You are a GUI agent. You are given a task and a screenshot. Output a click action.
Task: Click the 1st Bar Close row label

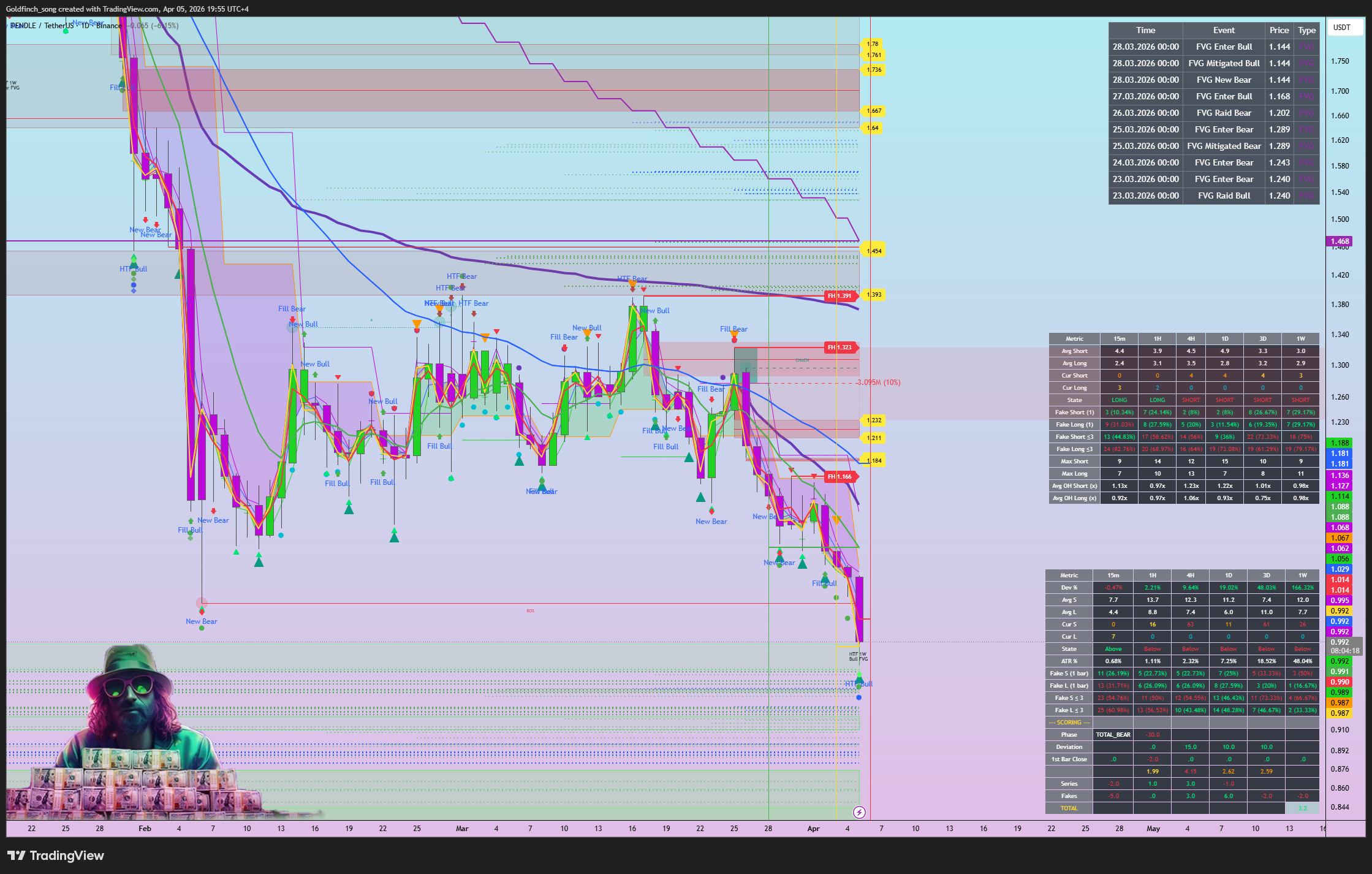(x=1069, y=759)
